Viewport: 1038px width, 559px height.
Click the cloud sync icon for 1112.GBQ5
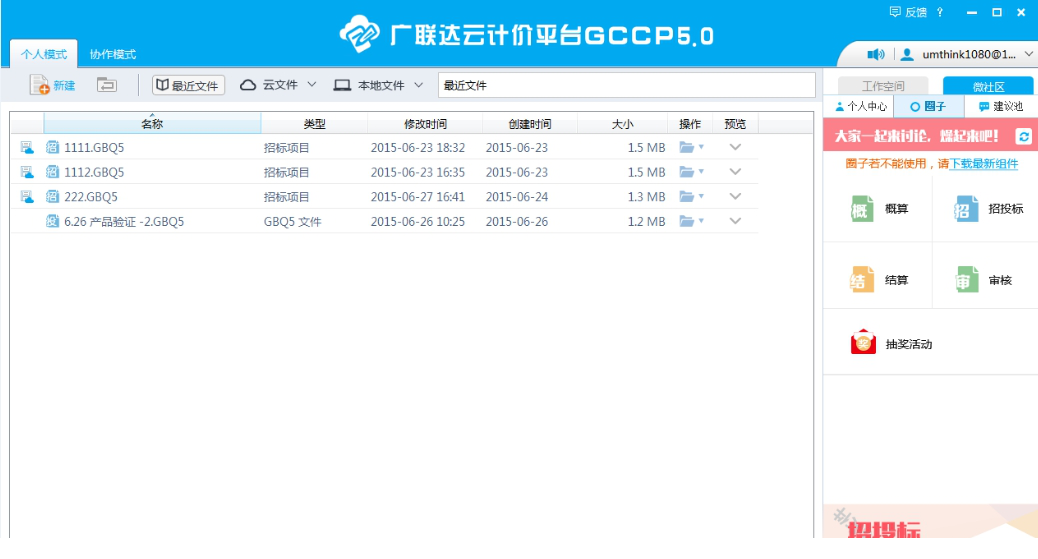pos(27,172)
